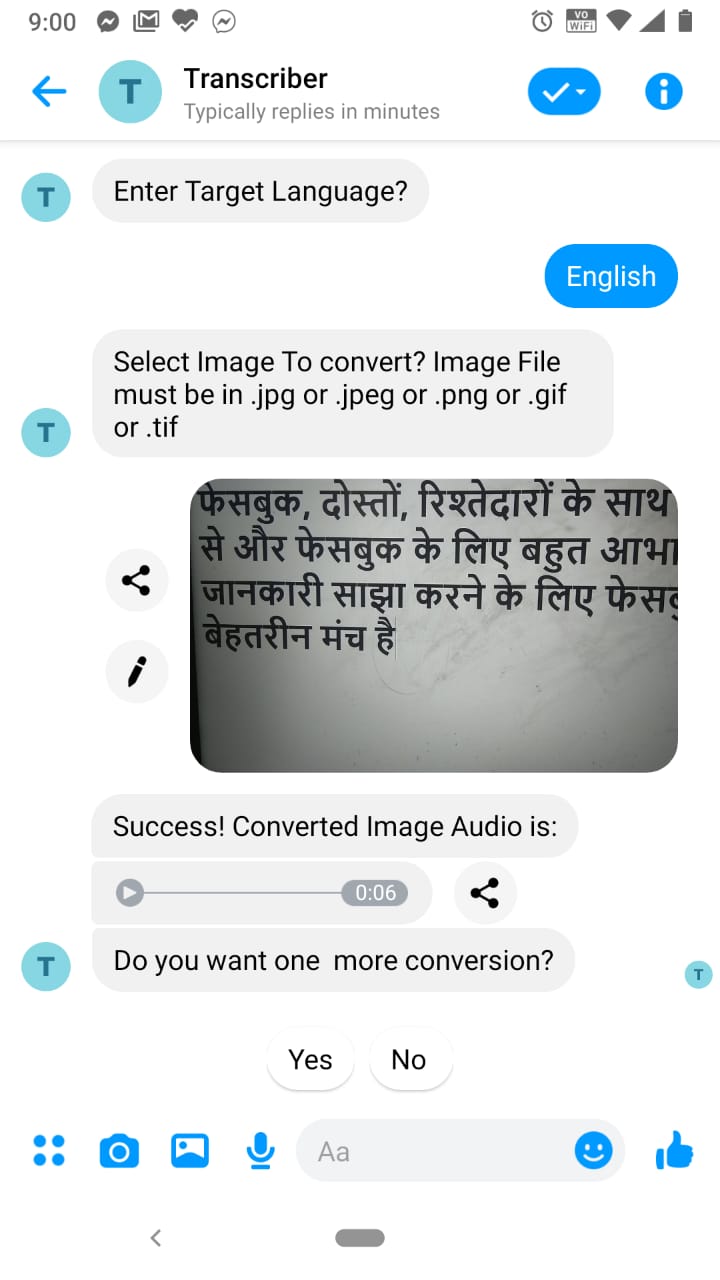Screen dimensions: 720x1280
Task: Open the four-dot more apps menu
Action: click(49, 1151)
